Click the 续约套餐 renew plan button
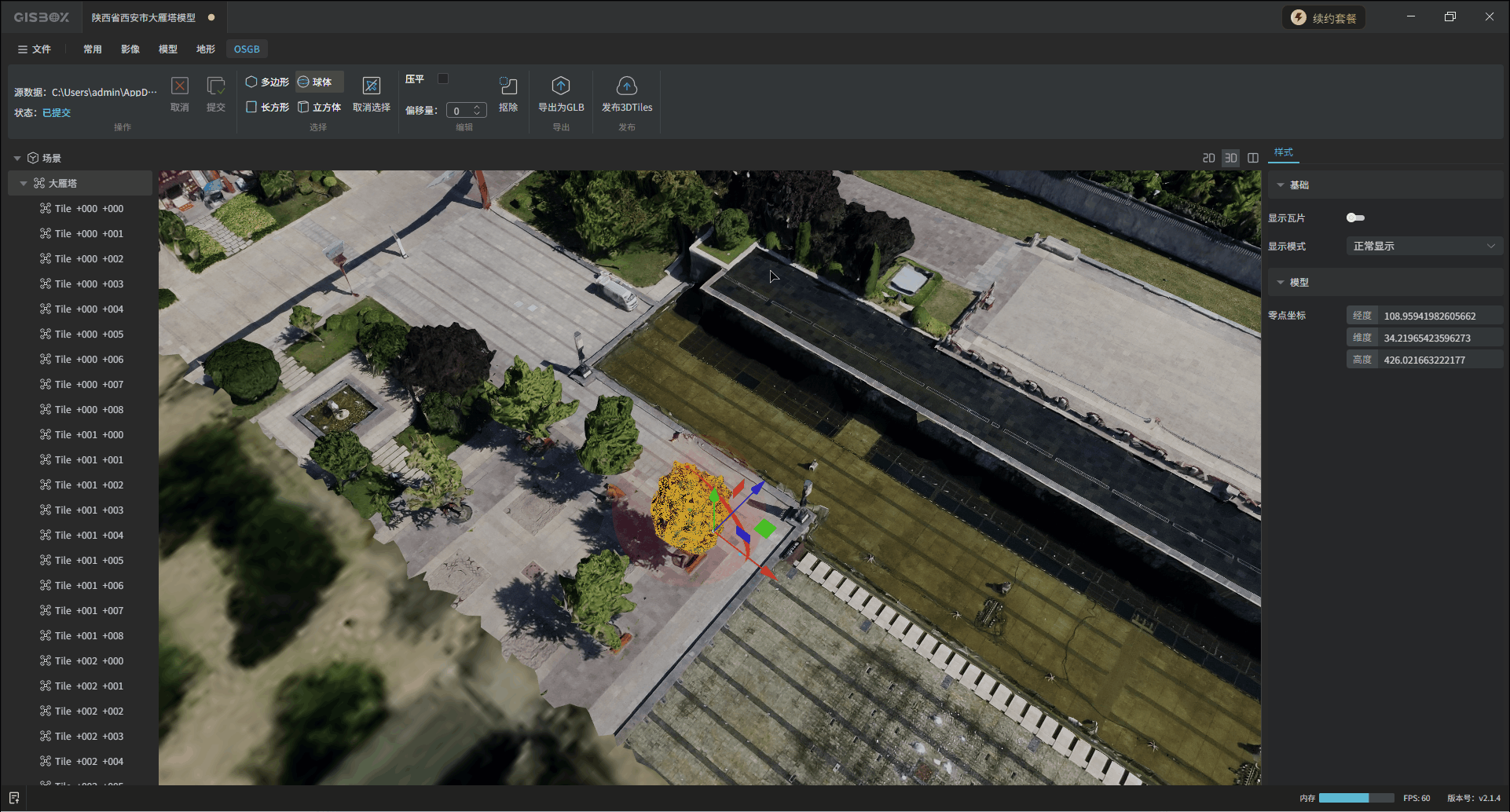The width and height of the screenshot is (1510, 812). pyautogui.click(x=1324, y=17)
